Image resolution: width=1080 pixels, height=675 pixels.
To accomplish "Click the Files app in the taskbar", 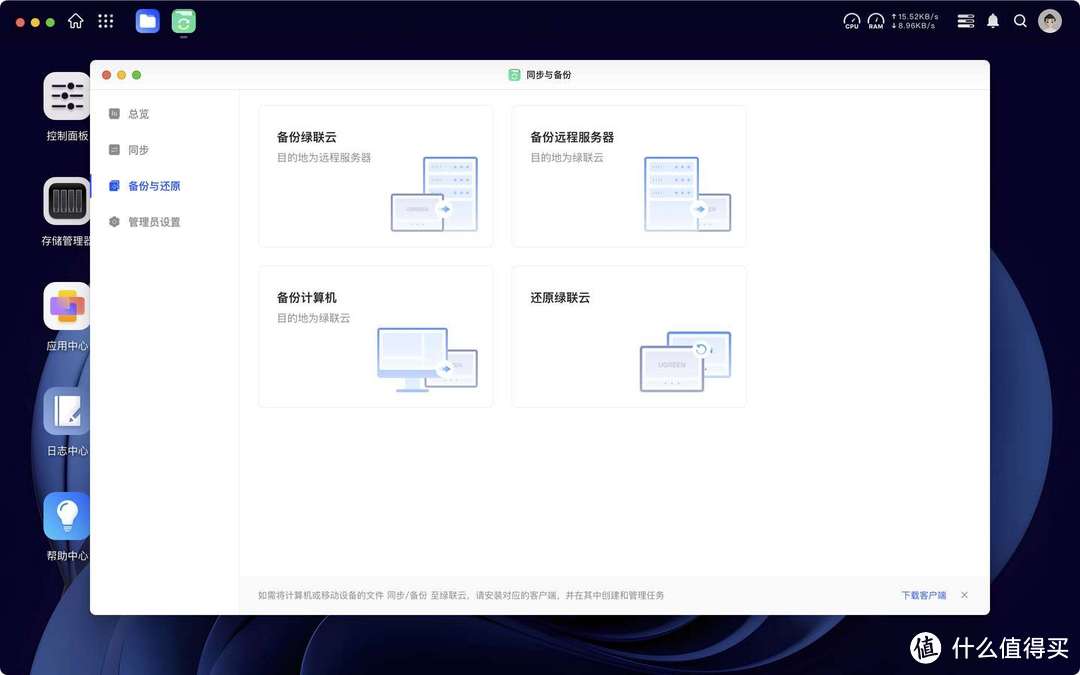I will 147,21.
